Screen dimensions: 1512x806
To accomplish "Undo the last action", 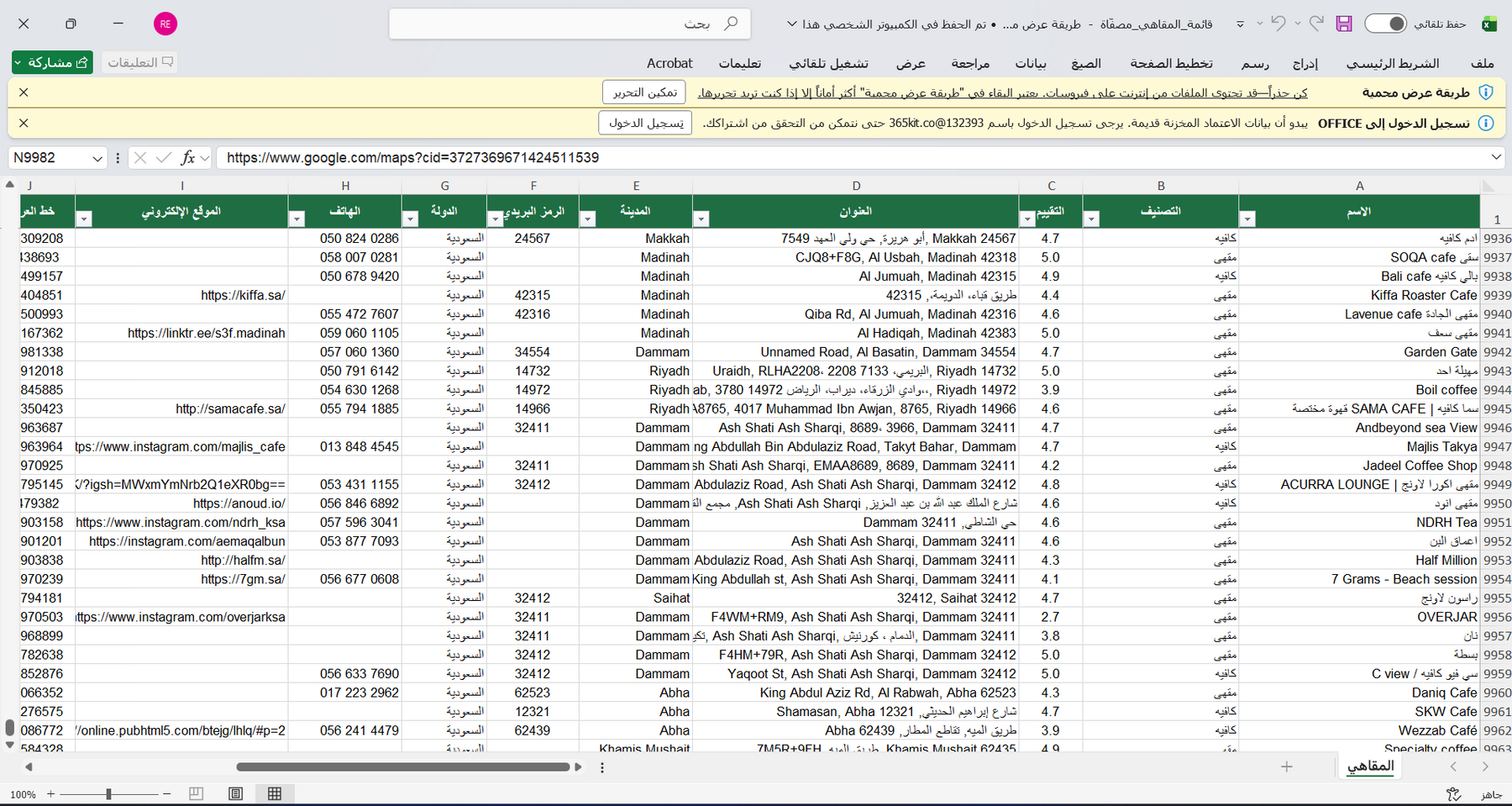I will coord(1278,24).
